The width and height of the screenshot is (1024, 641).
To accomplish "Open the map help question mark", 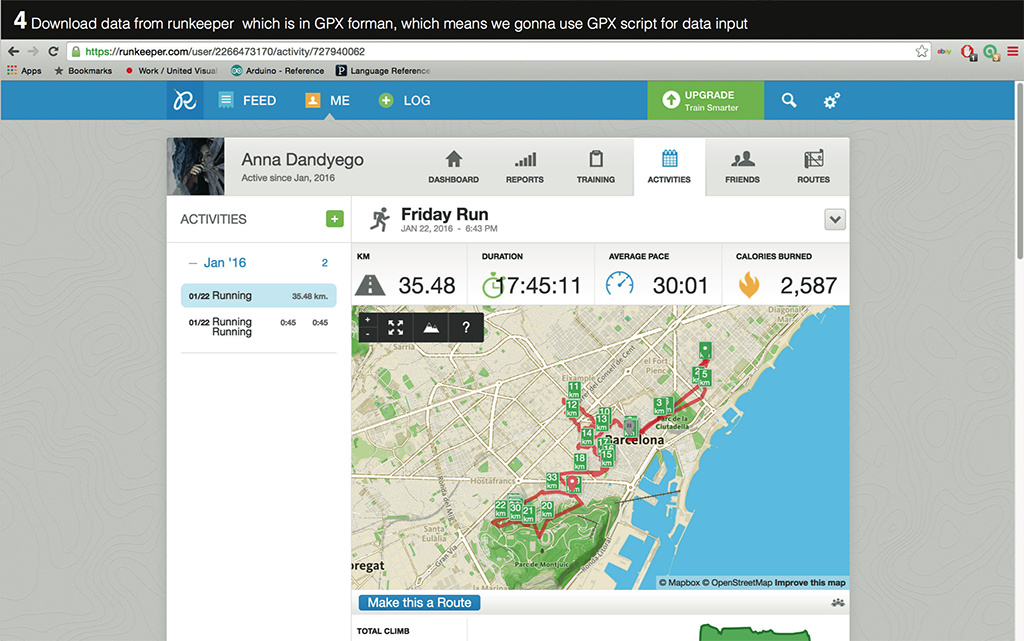I will tap(466, 327).
